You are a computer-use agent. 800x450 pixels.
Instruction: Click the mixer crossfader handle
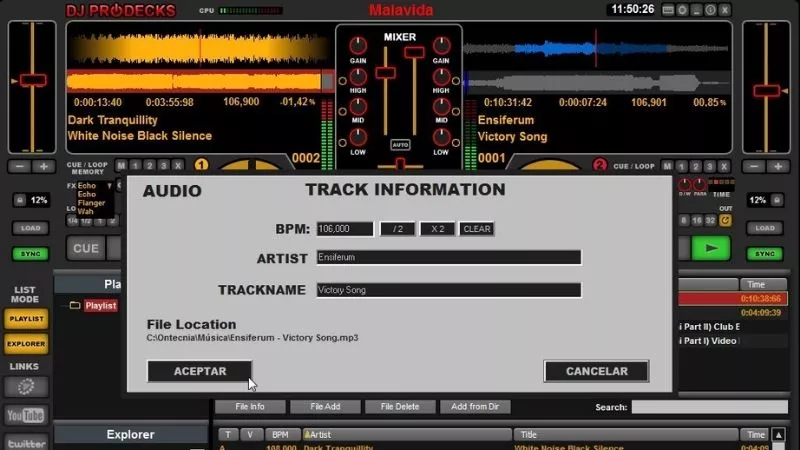point(401,164)
